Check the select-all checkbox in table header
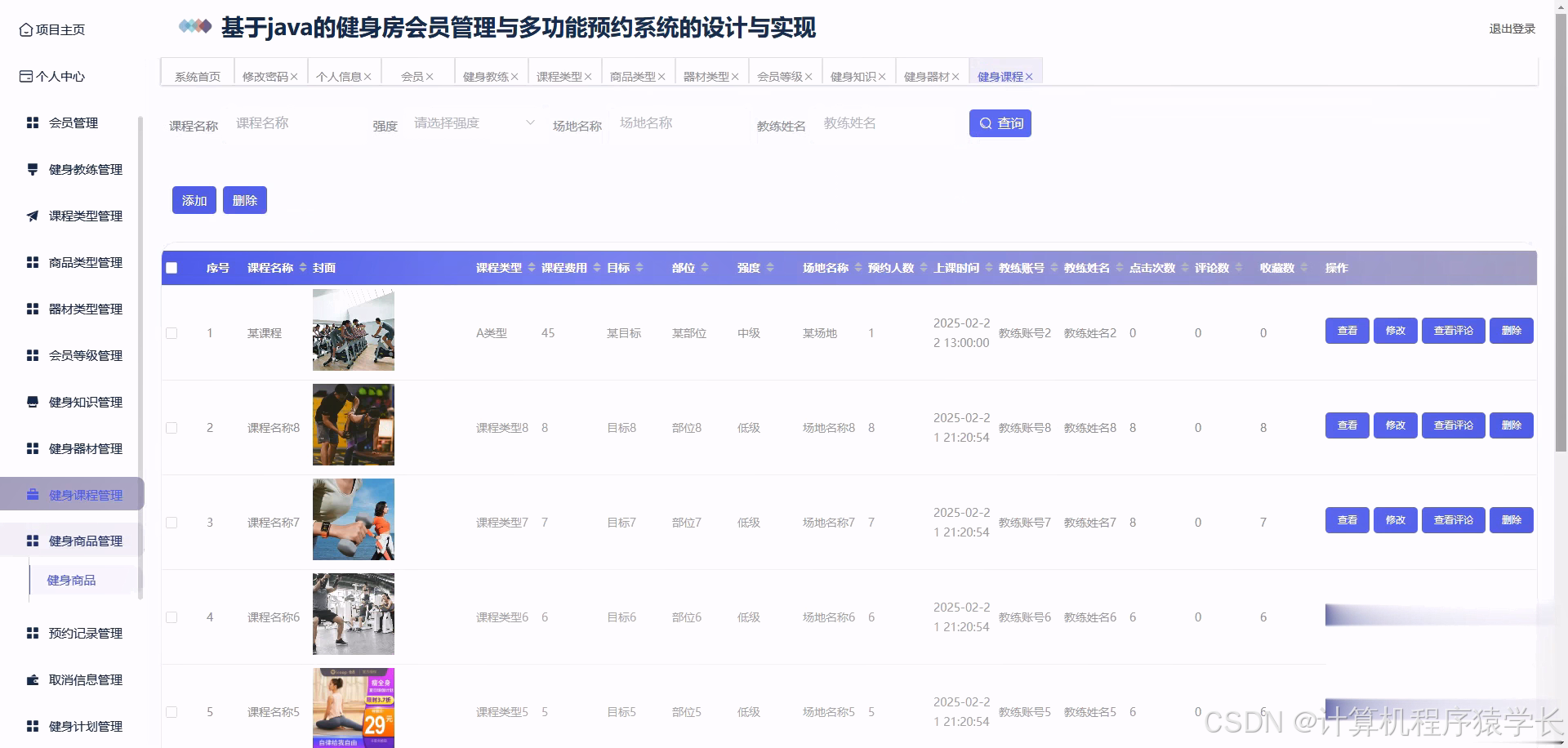This screenshot has height=748, width=1568. coord(171,267)
